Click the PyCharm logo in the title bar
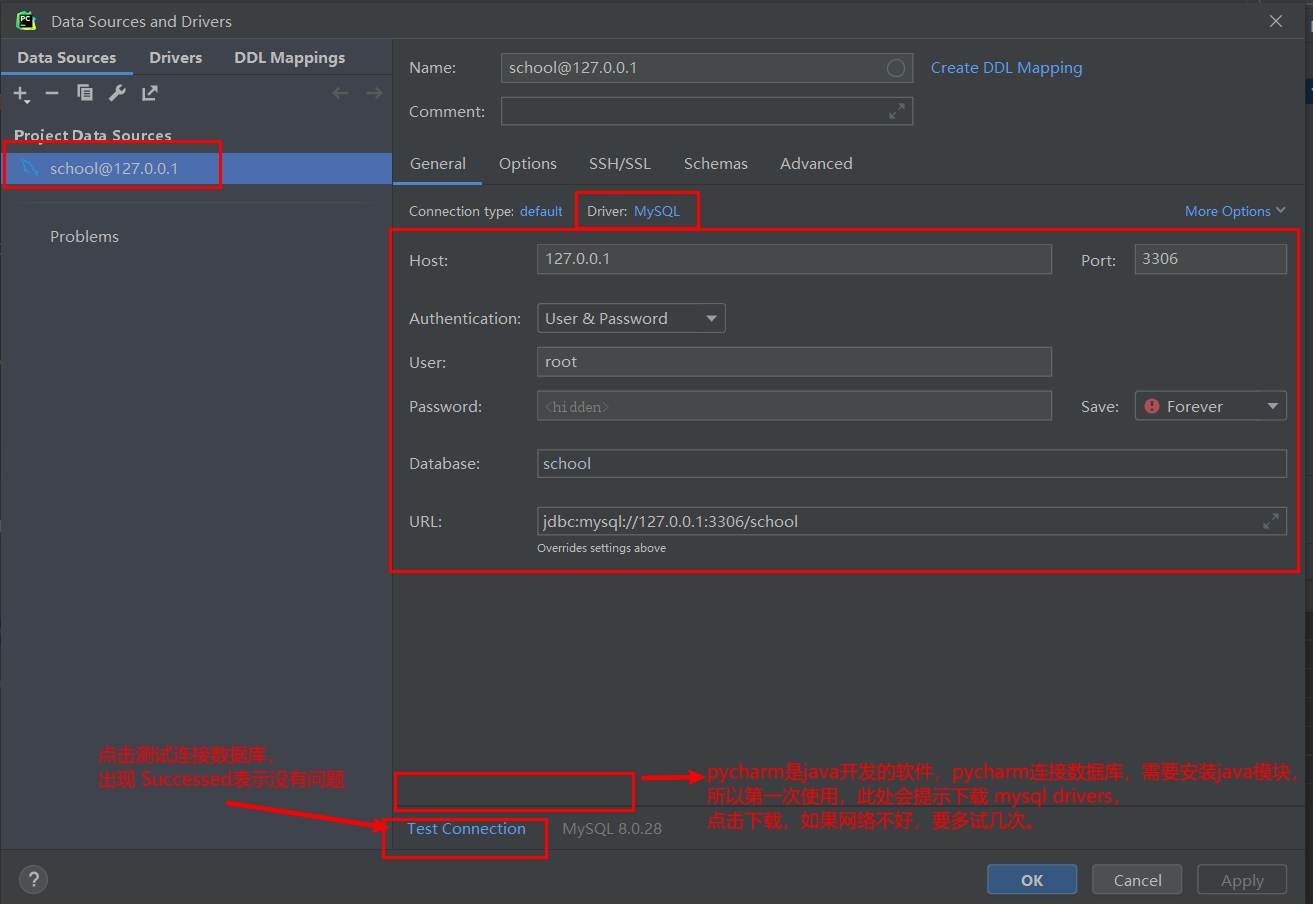The height and width of the screenshot is (904, 1313). 27,21
